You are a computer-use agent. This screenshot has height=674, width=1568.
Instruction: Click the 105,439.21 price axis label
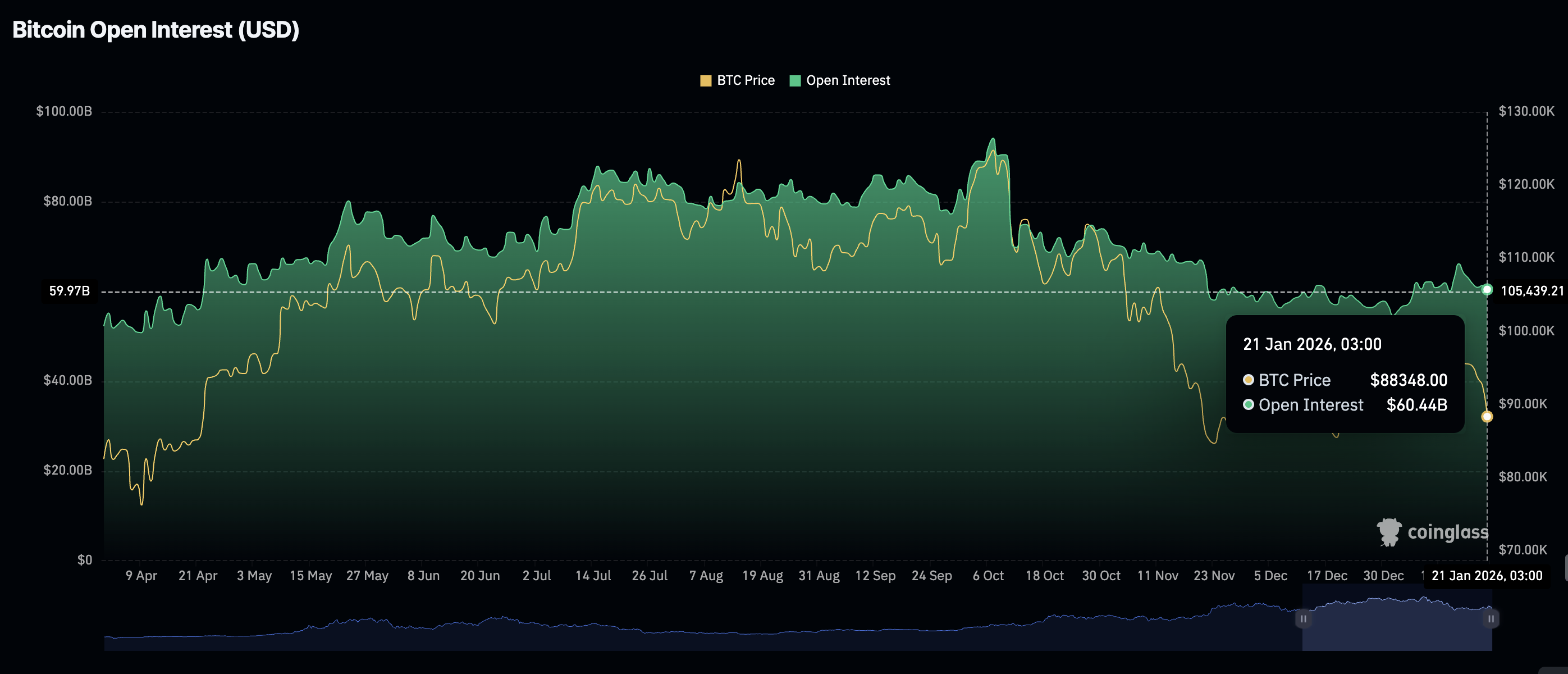[1532, 291]
